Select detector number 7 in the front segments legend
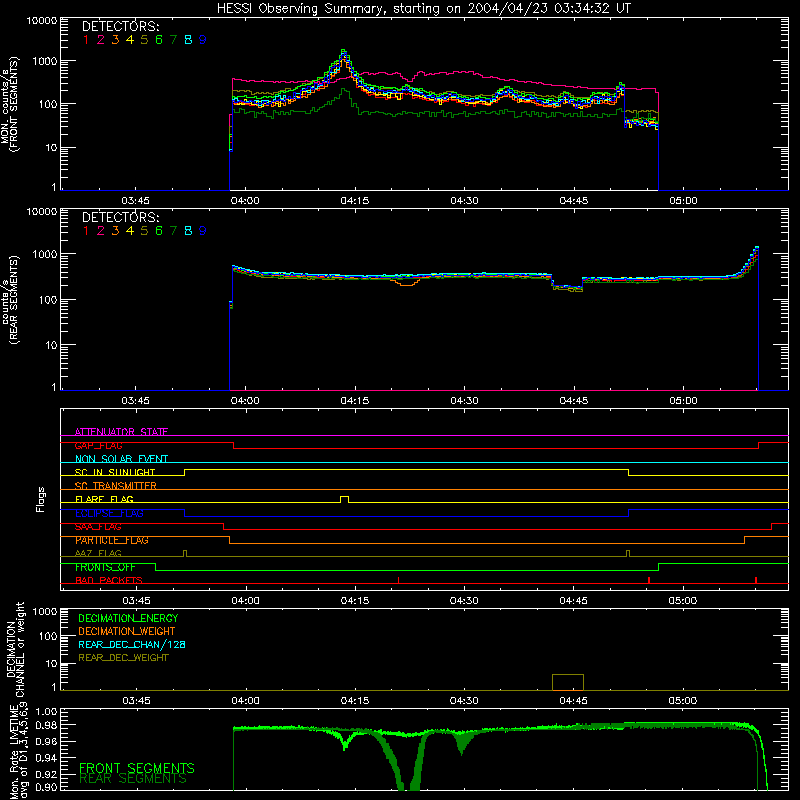The image size is (800, 800). coord(173,40)
